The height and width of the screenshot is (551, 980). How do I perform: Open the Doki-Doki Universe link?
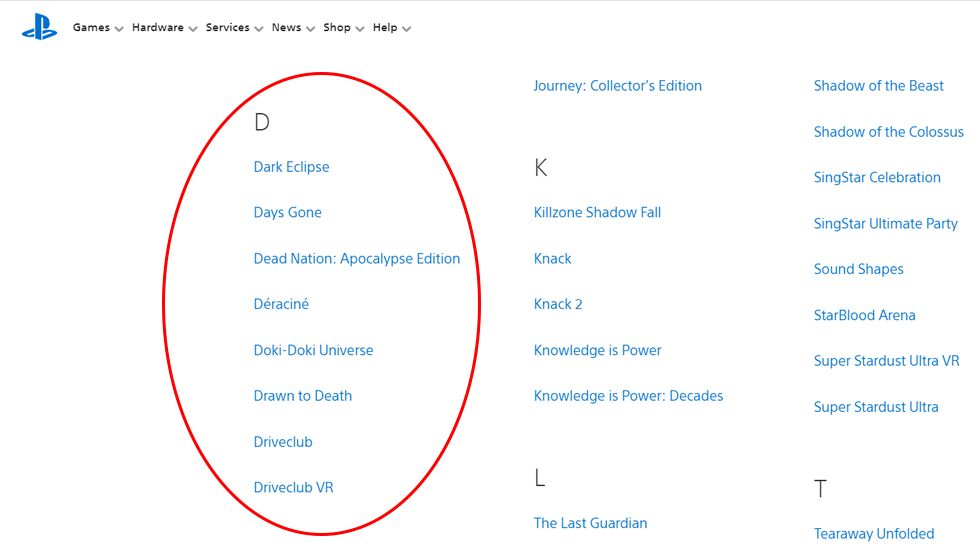point(313,350)
